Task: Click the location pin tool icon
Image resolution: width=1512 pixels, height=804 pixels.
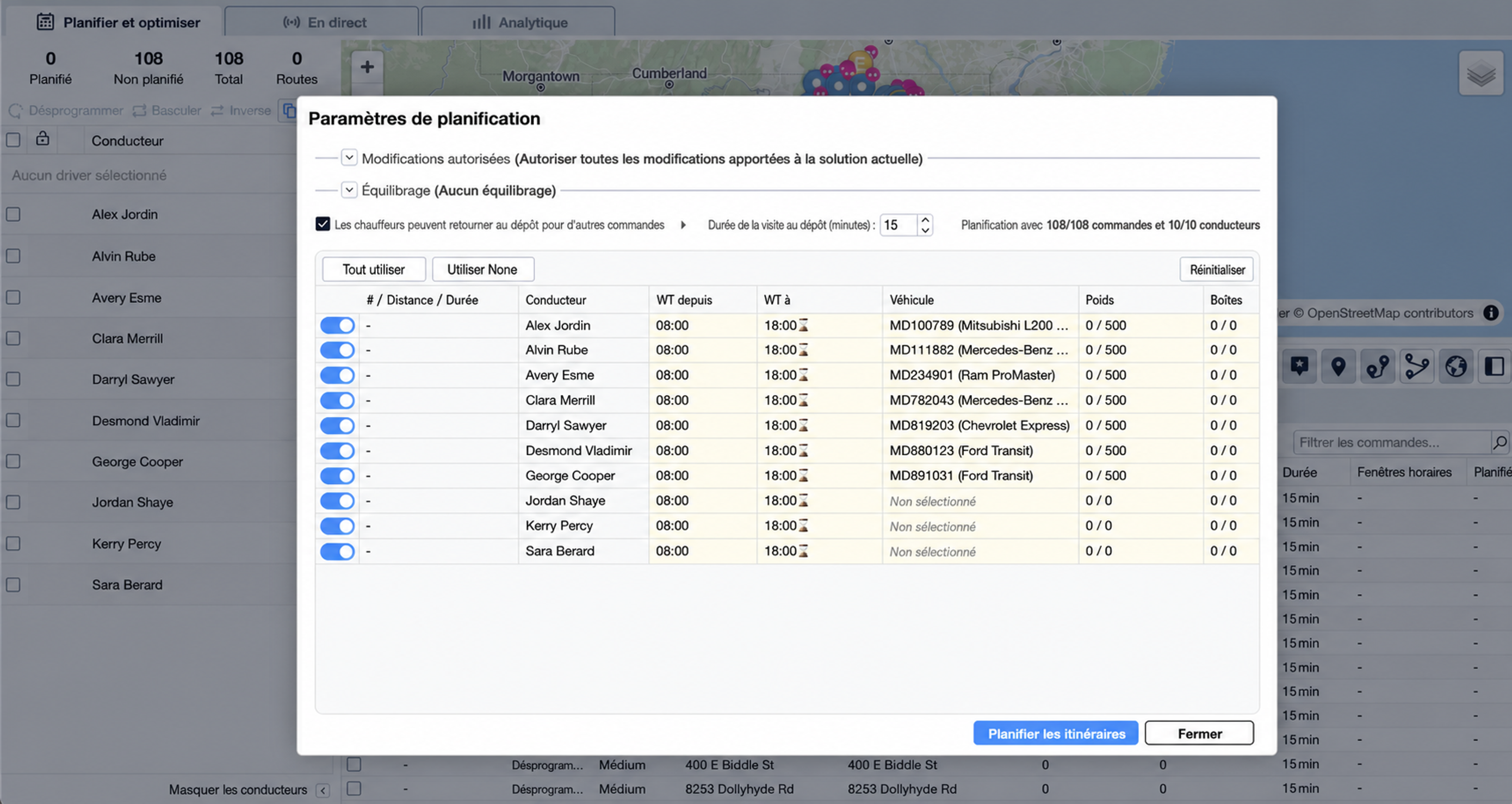Action: (x=1339, y=366)
